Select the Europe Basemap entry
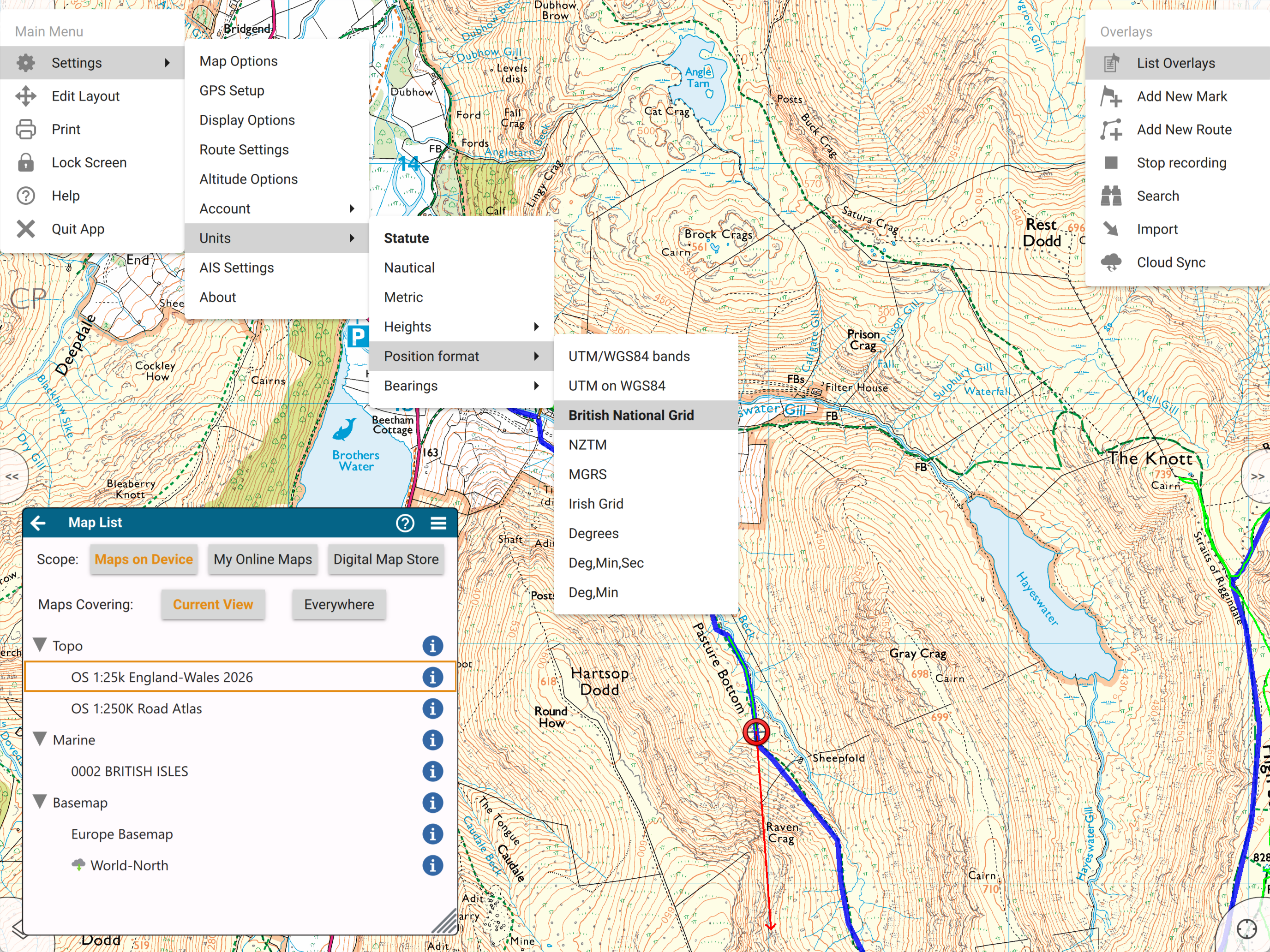The image size is (1270, 952). [x=122, y=834]
